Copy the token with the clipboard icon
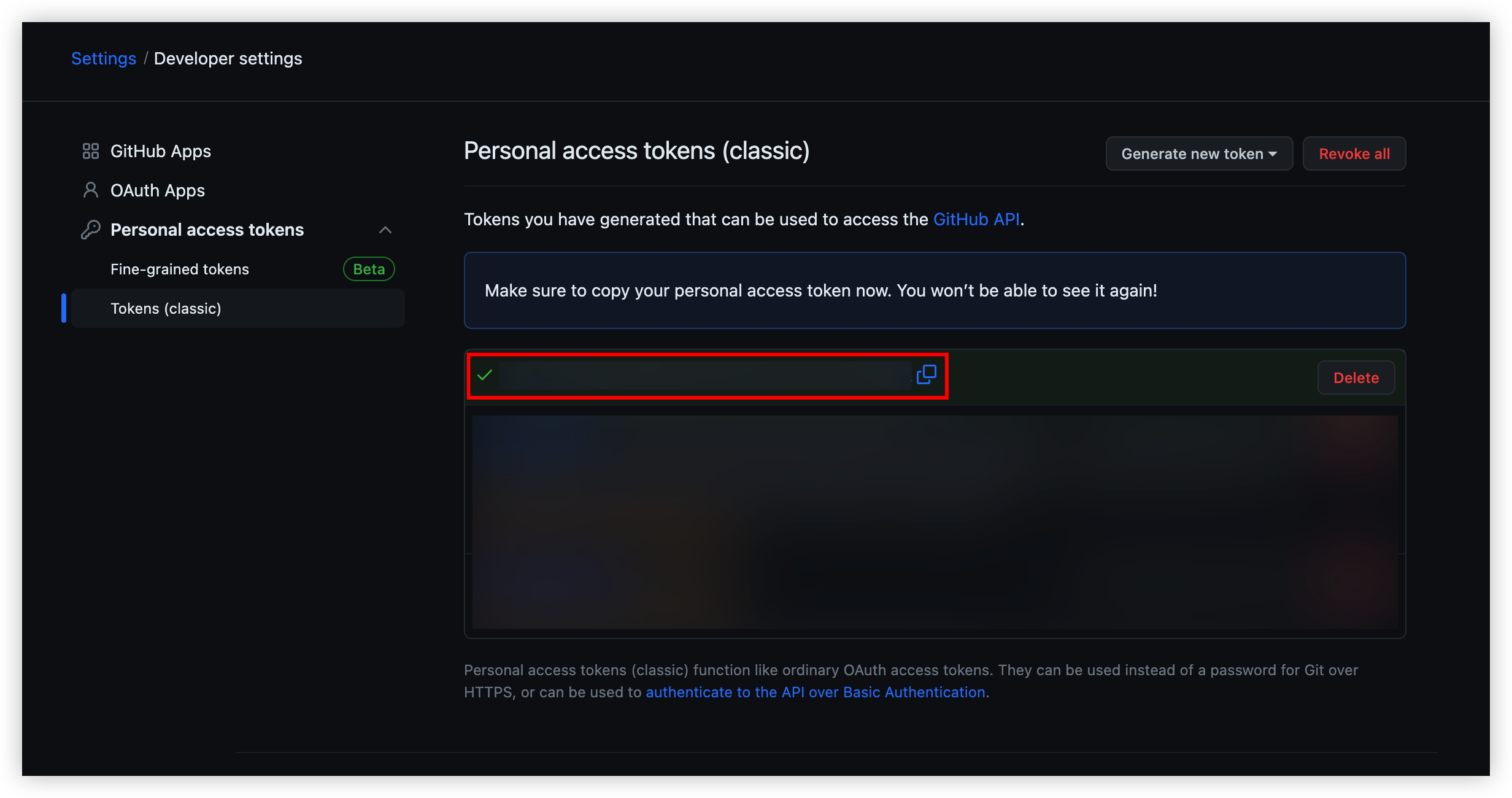This screenshot has width=1512, height=798. tap(926, 374)
